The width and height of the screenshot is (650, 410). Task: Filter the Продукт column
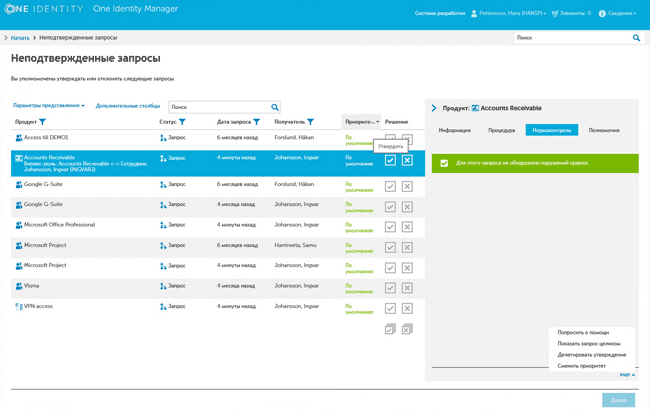pos(42,122)
